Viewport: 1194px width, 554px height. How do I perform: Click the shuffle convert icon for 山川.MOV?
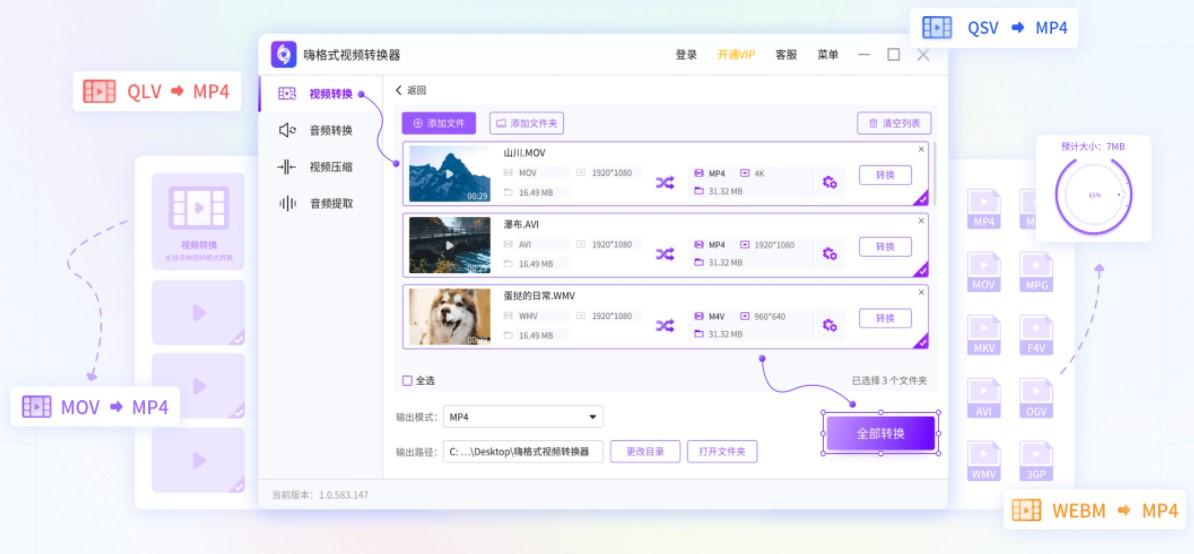tap(665, 183)
